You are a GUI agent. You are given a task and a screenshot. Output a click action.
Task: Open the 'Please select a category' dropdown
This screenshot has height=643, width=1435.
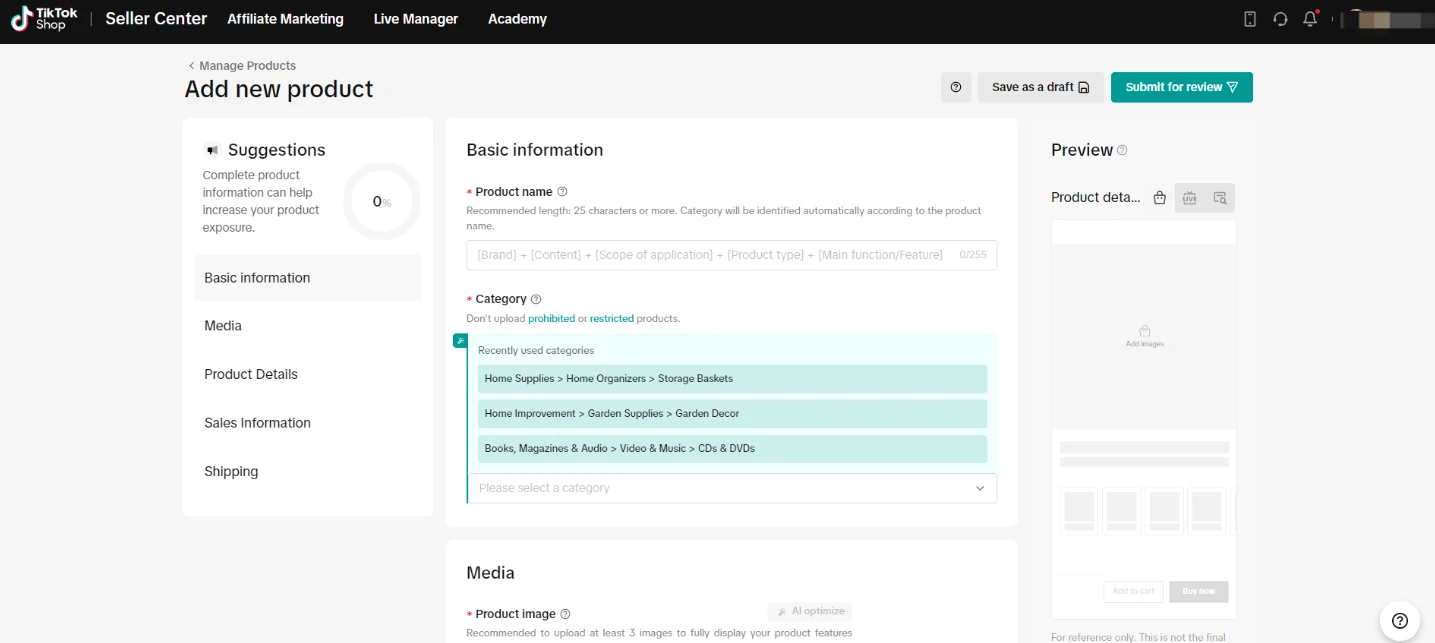pos(732,488)
